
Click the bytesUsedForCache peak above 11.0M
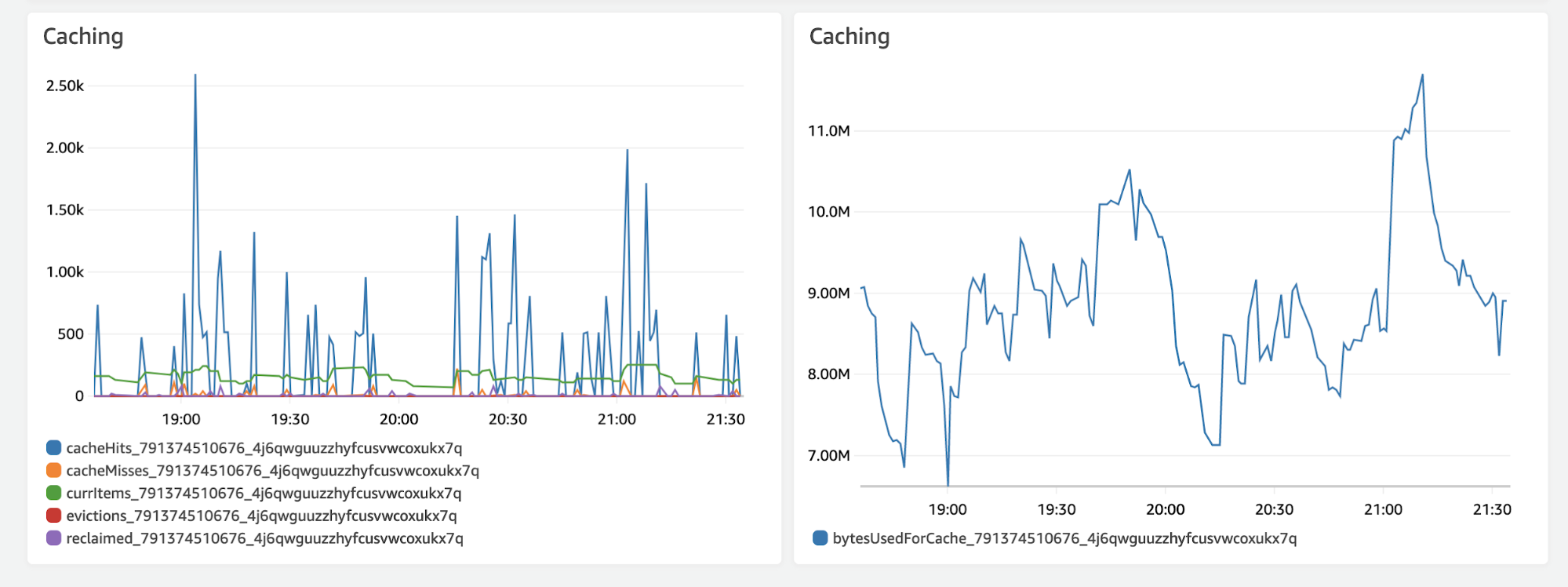coord(1422,76)
